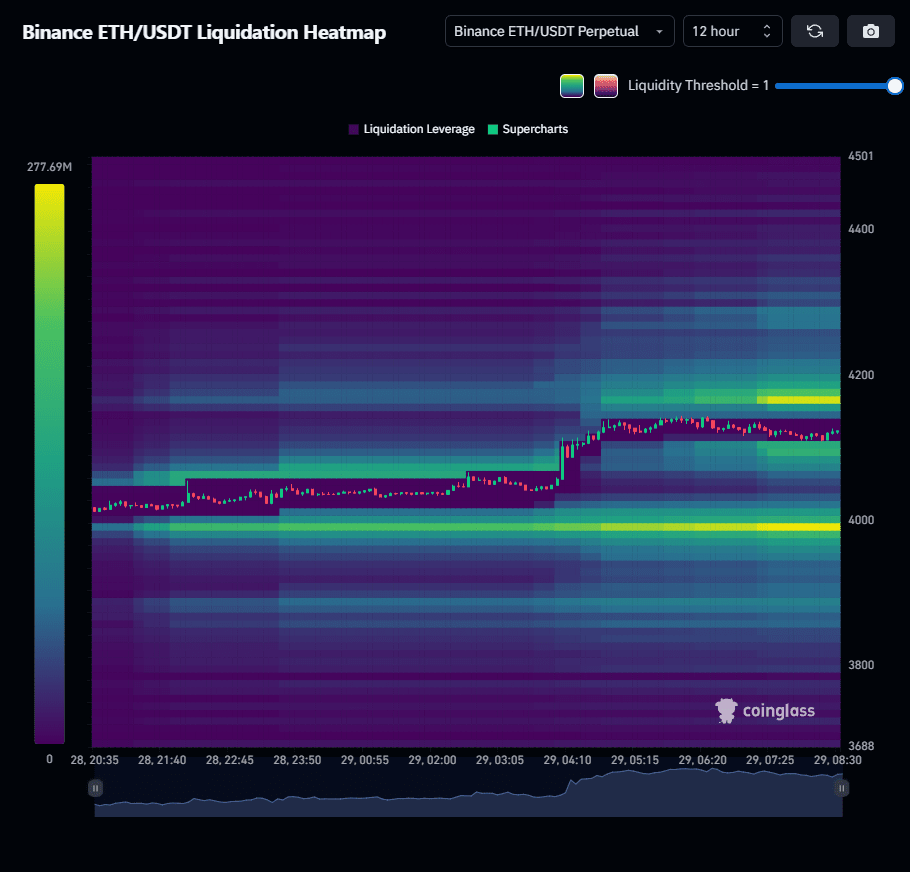Select the pink-orange heatmap color scheme

point(605,86)
